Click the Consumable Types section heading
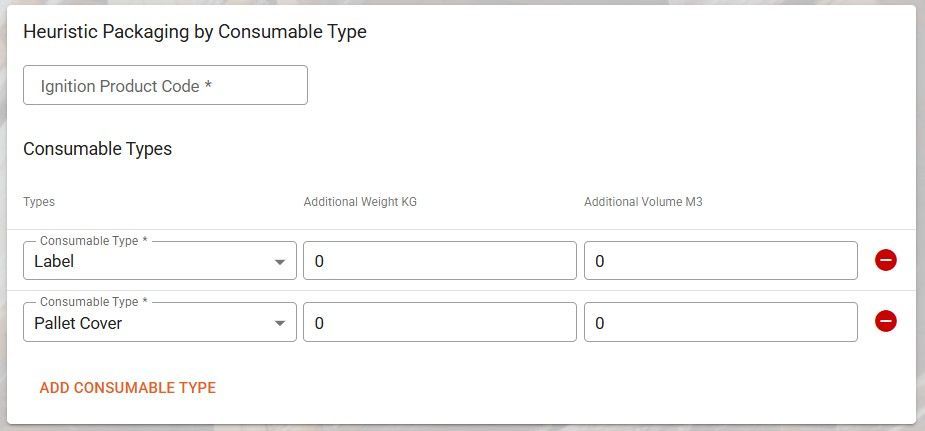925x431 pixels. [x=97, y=149]
